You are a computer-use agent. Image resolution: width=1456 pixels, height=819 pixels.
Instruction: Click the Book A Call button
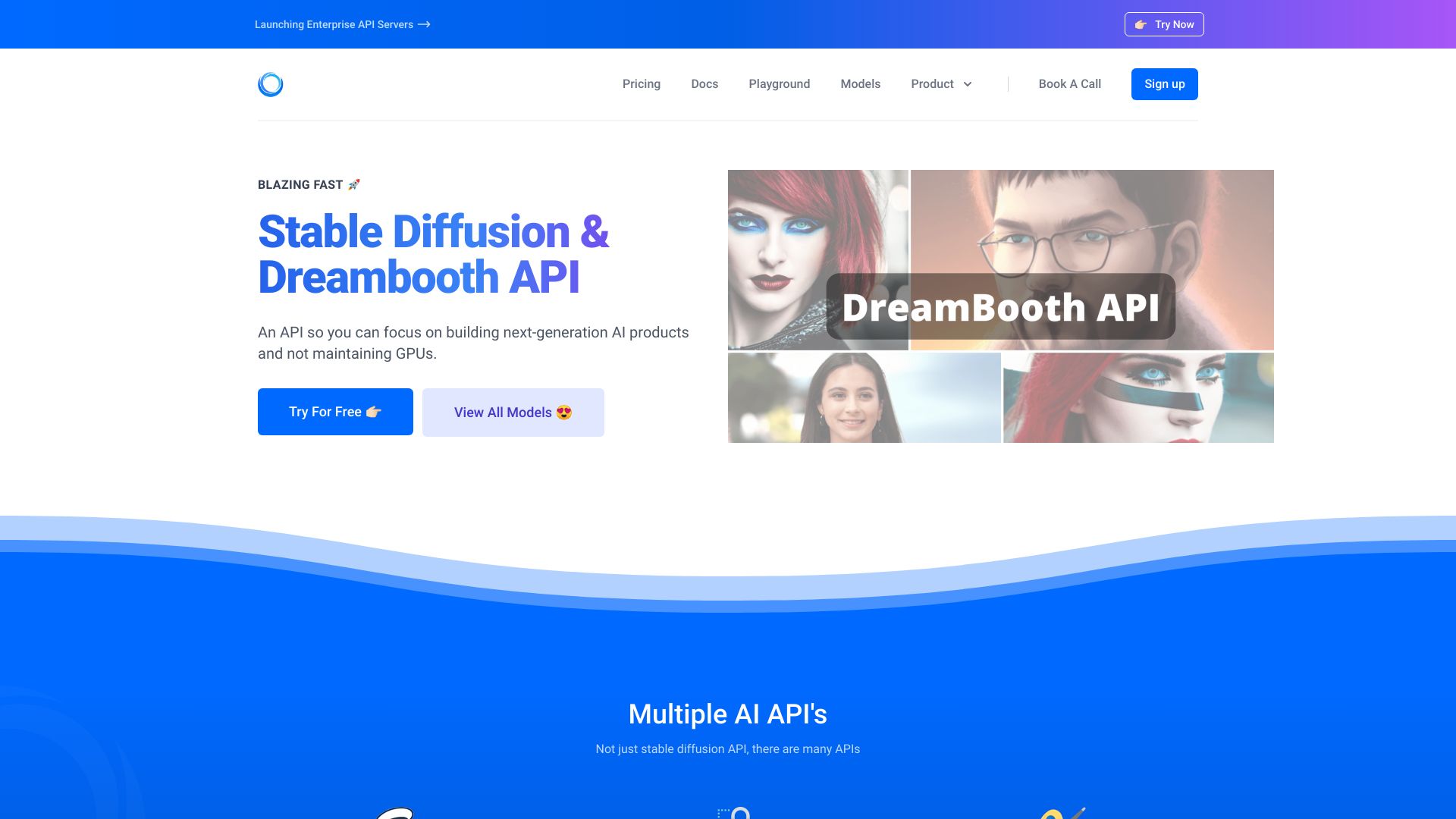(1070, 83)
